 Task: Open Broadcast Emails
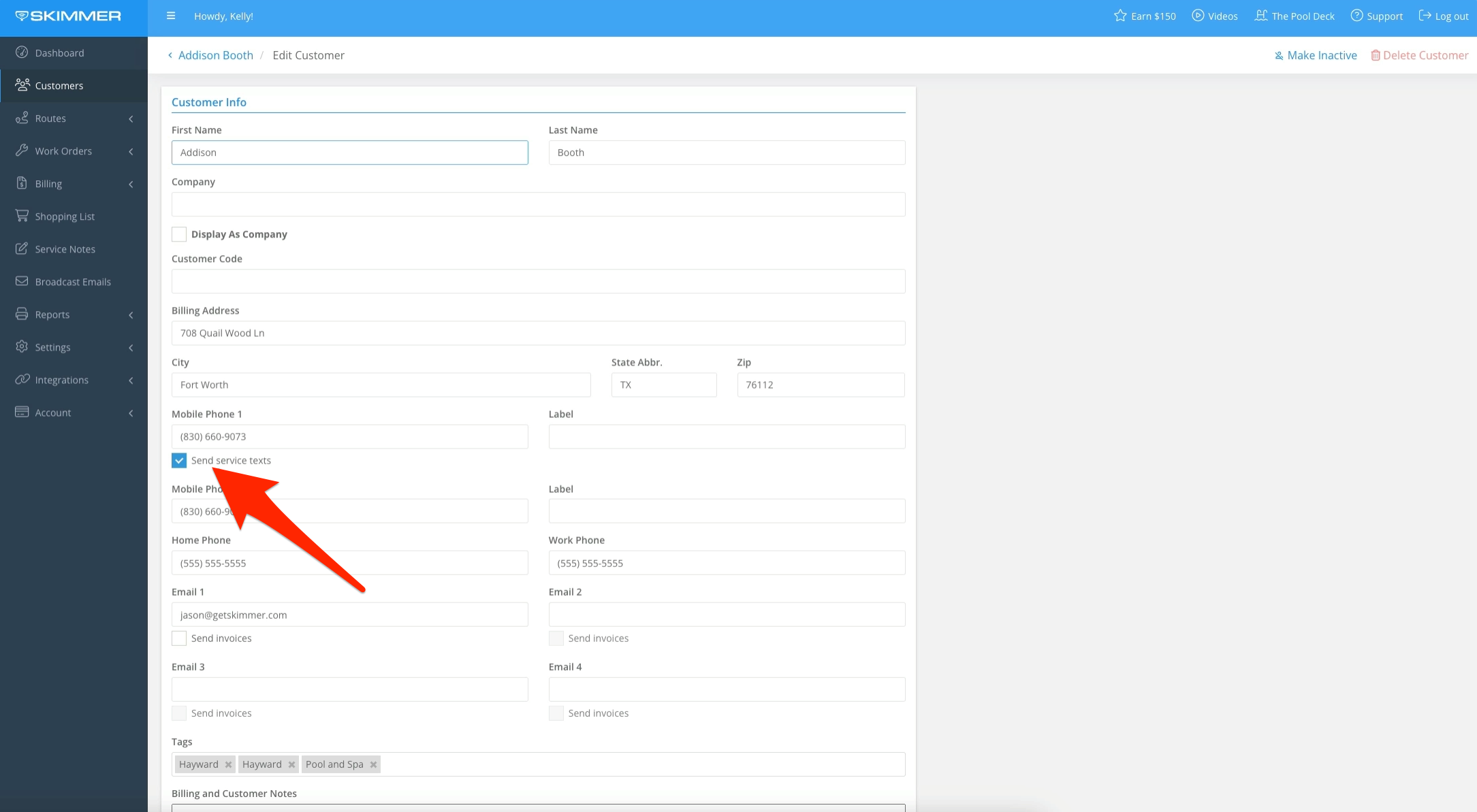coord(72,281)
